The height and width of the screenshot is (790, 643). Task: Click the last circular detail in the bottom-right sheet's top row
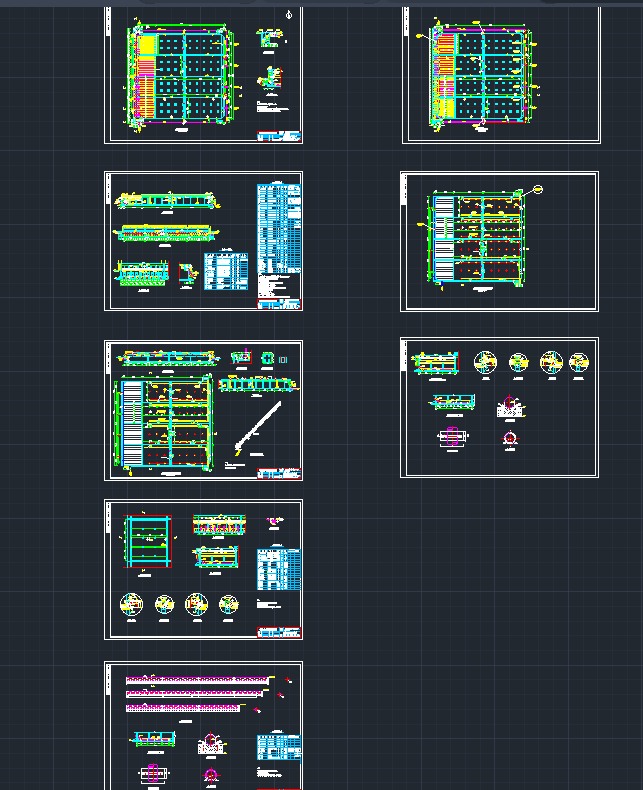(x=578, y=363)
